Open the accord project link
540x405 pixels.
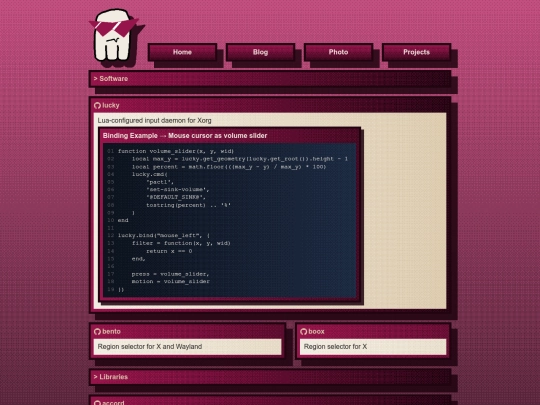pyautogui.click(x=113, y=402)
